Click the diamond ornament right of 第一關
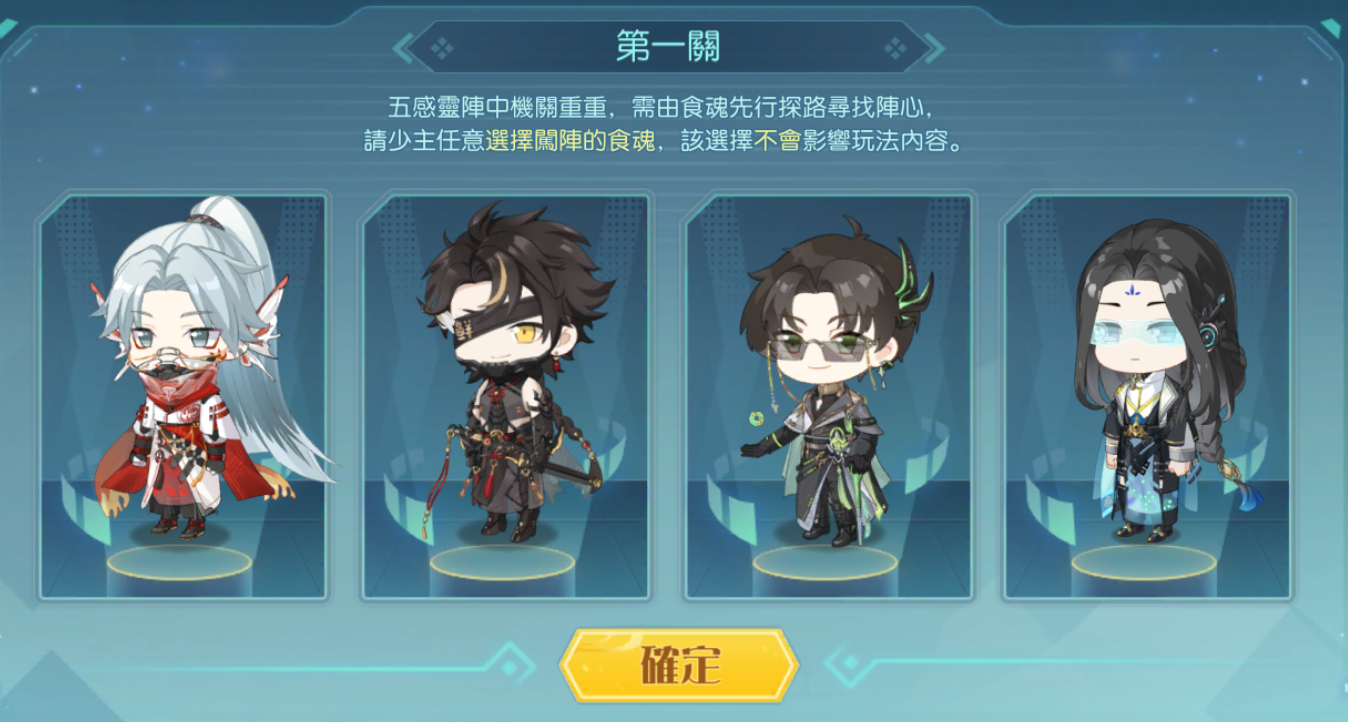Screen dimensions: 1348x722 tap(895, 47)
